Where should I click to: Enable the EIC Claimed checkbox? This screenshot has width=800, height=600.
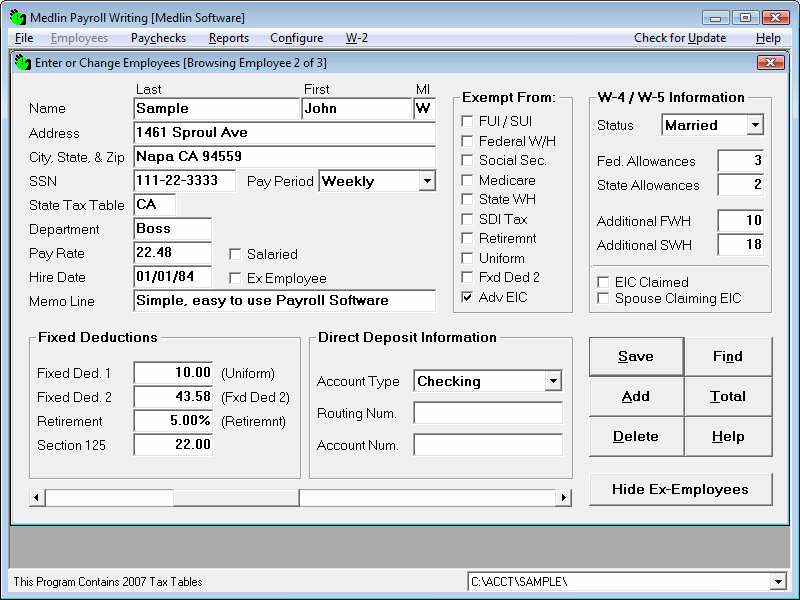(603, 282)
